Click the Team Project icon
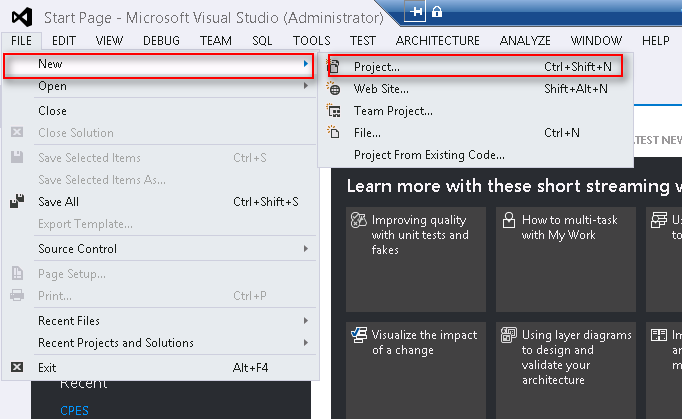Screen dimensions: 682x419 click(x=334, y=111)
